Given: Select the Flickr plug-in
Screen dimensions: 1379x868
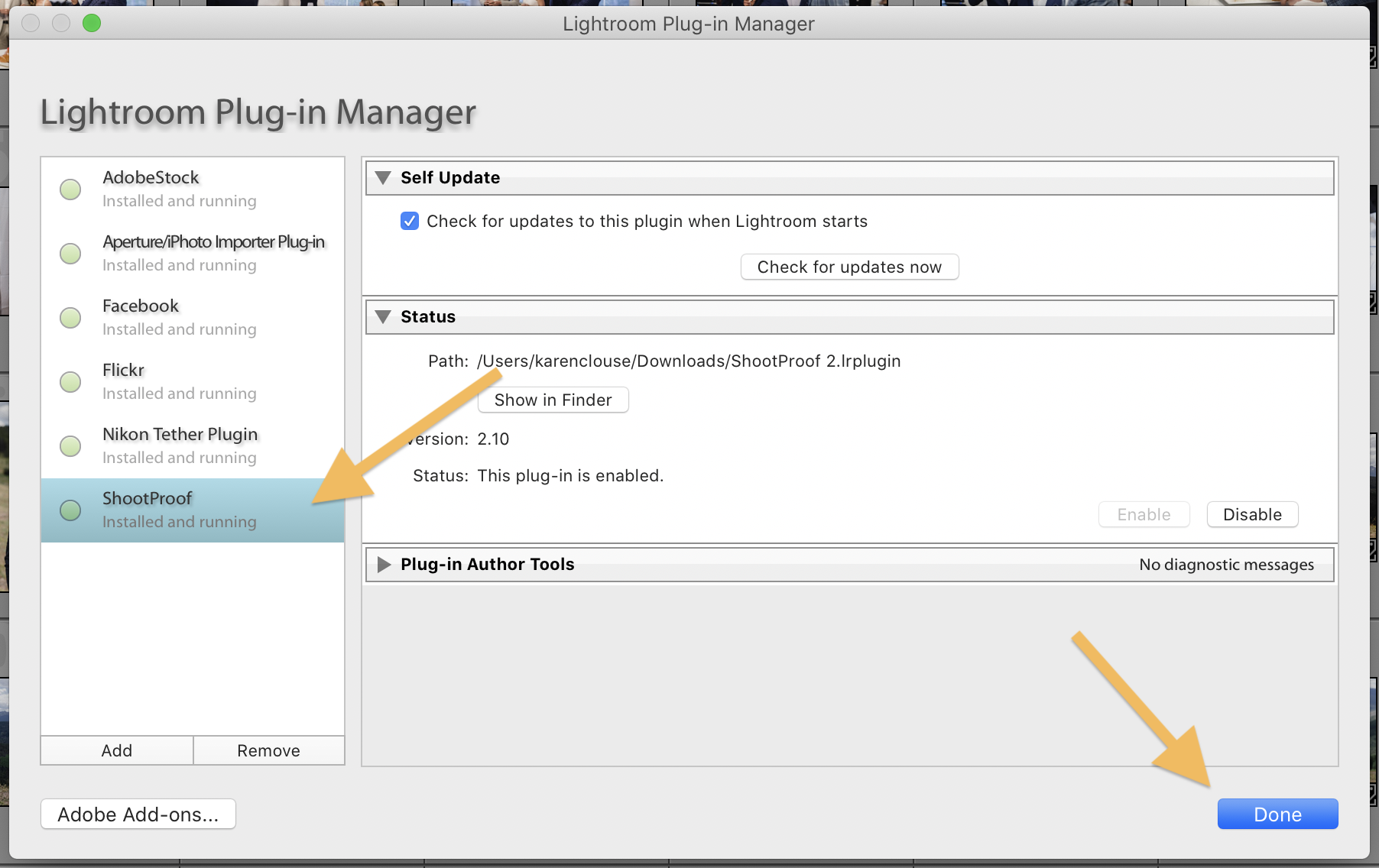Looking at the screenshot, I should click(x=193, y=382).
